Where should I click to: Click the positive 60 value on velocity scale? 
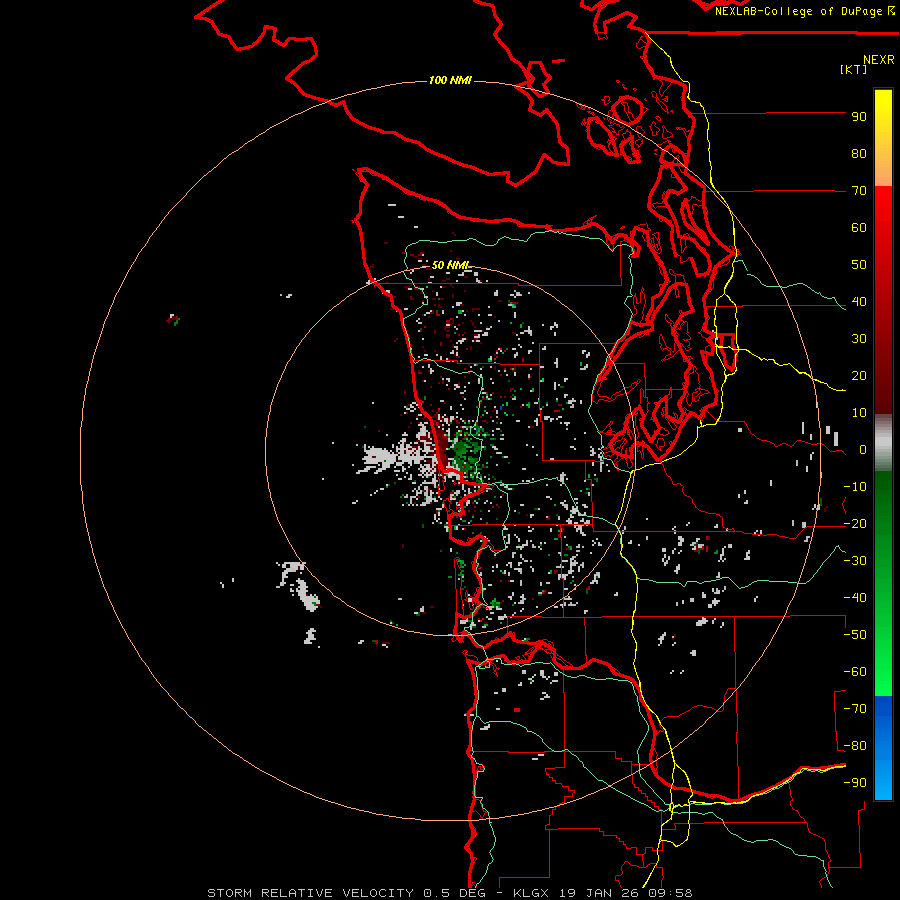tap(859, 228)
